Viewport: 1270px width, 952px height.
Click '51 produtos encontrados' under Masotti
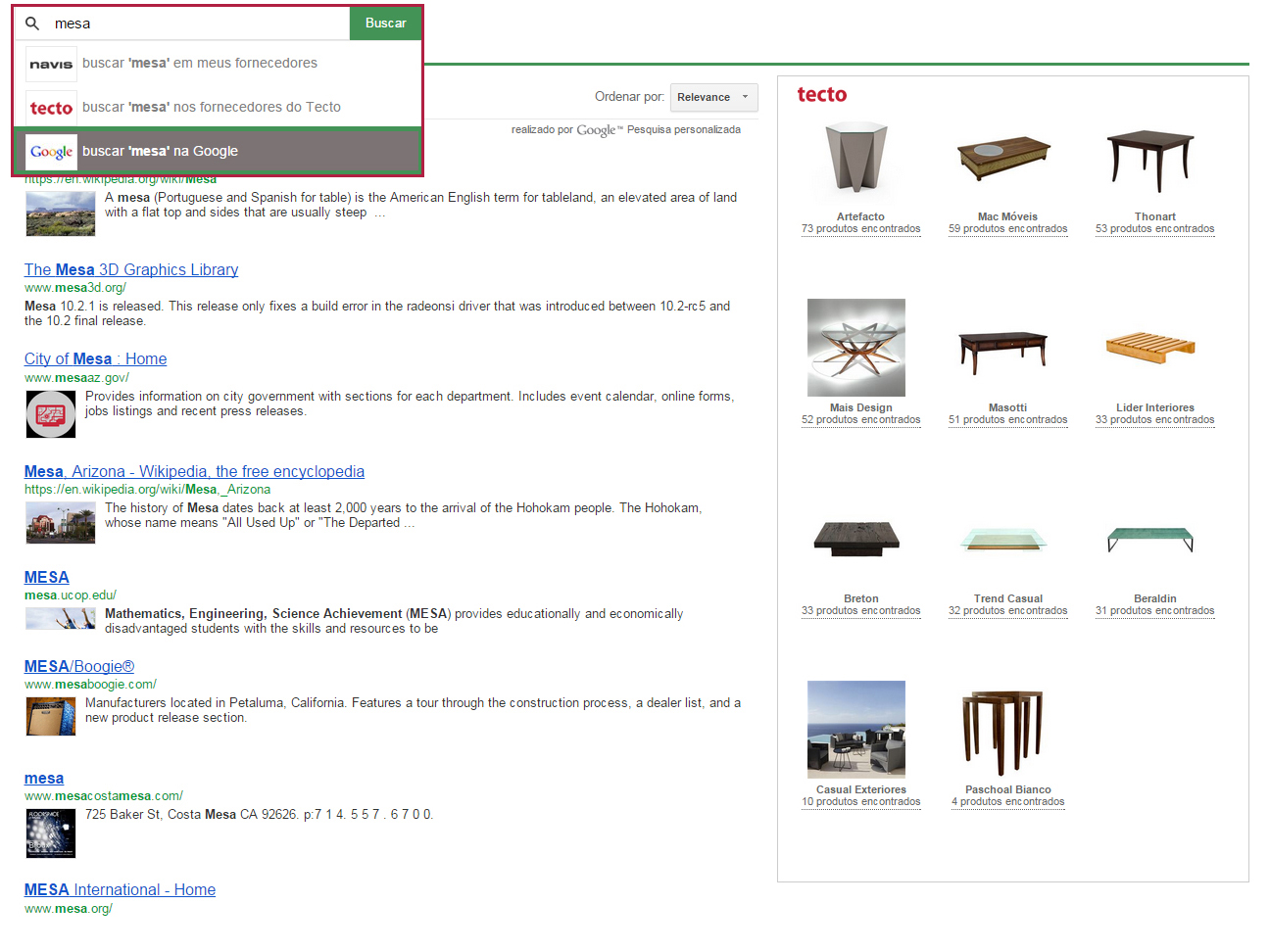coord(1007,420)
